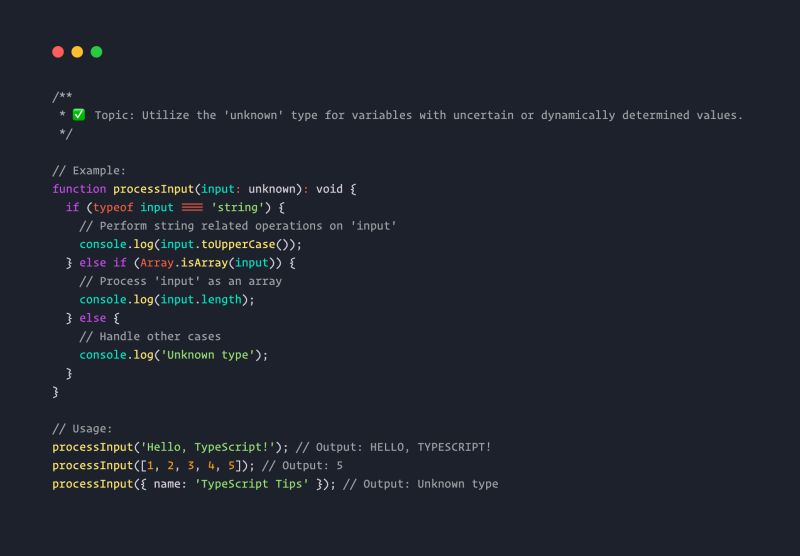Click the '// Example:' comment line
The width and height of the screenshot is (800, 556).
[89, 170]
